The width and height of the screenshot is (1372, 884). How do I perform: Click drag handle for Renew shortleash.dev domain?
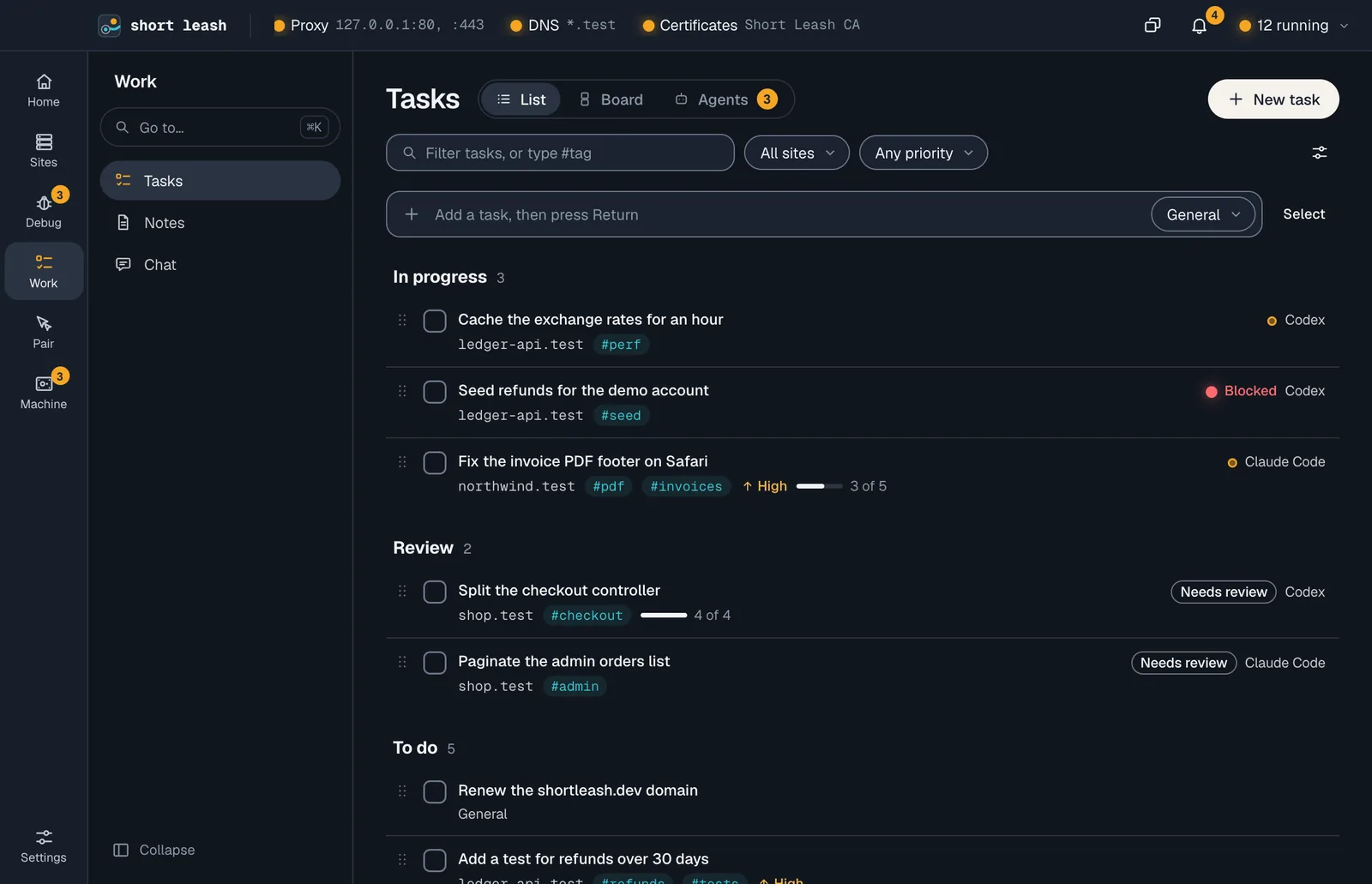coord(402,791)
